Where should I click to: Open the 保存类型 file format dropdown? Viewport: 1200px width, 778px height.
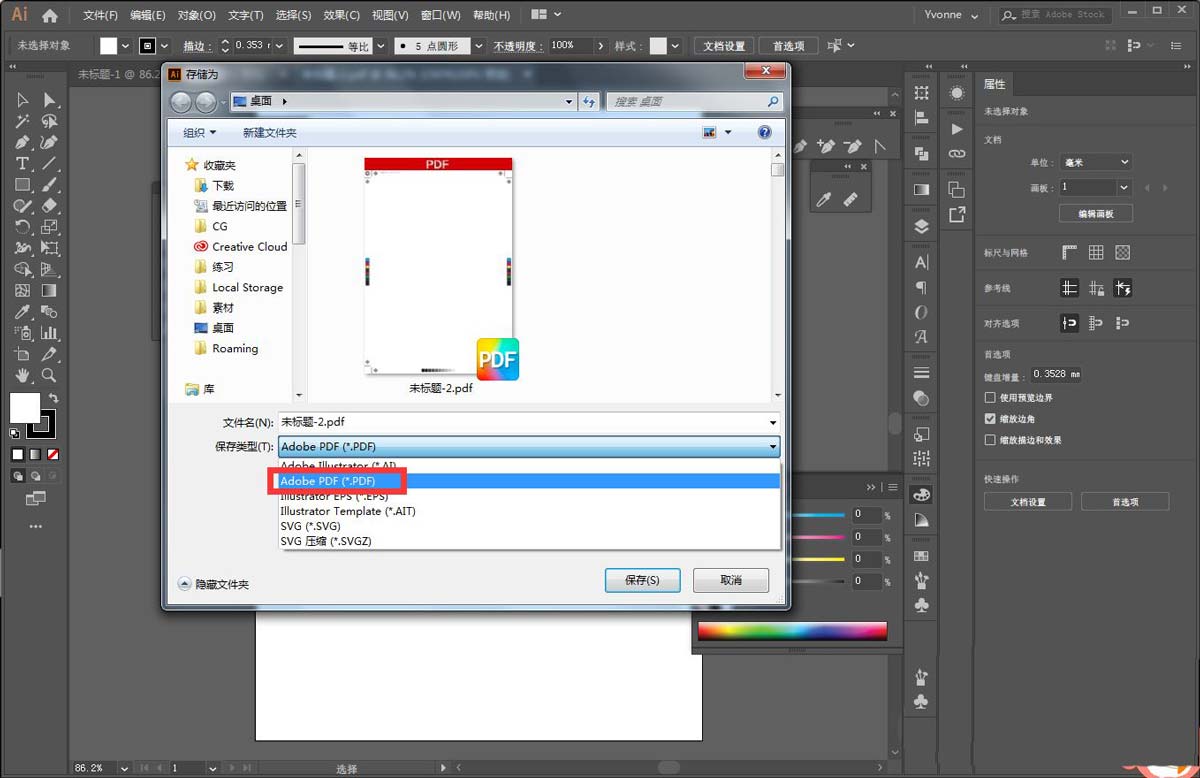[x=773, y=446]
